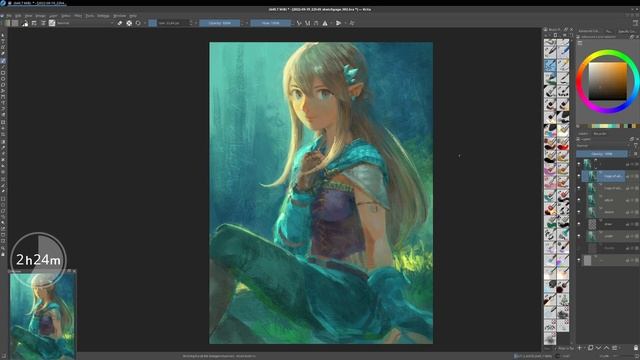Hide the selected highlighted layer
The image size is (640, 360).
pyautogui.click(x=579, y=176)
